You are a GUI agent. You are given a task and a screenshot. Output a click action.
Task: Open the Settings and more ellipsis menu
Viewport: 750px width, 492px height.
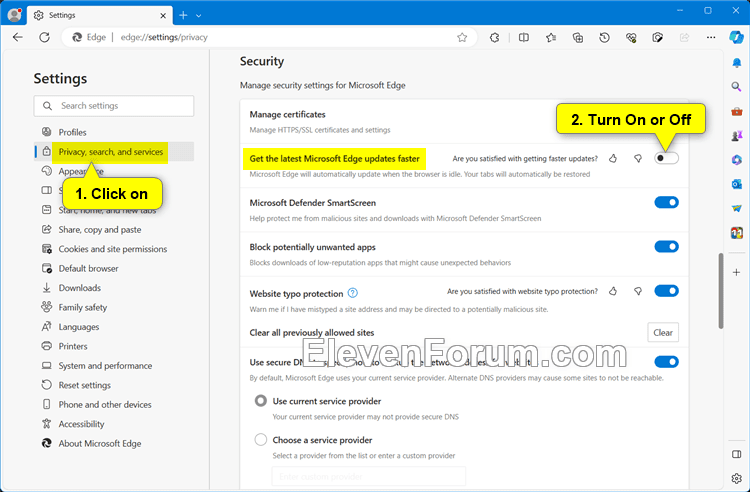point(711,37)
